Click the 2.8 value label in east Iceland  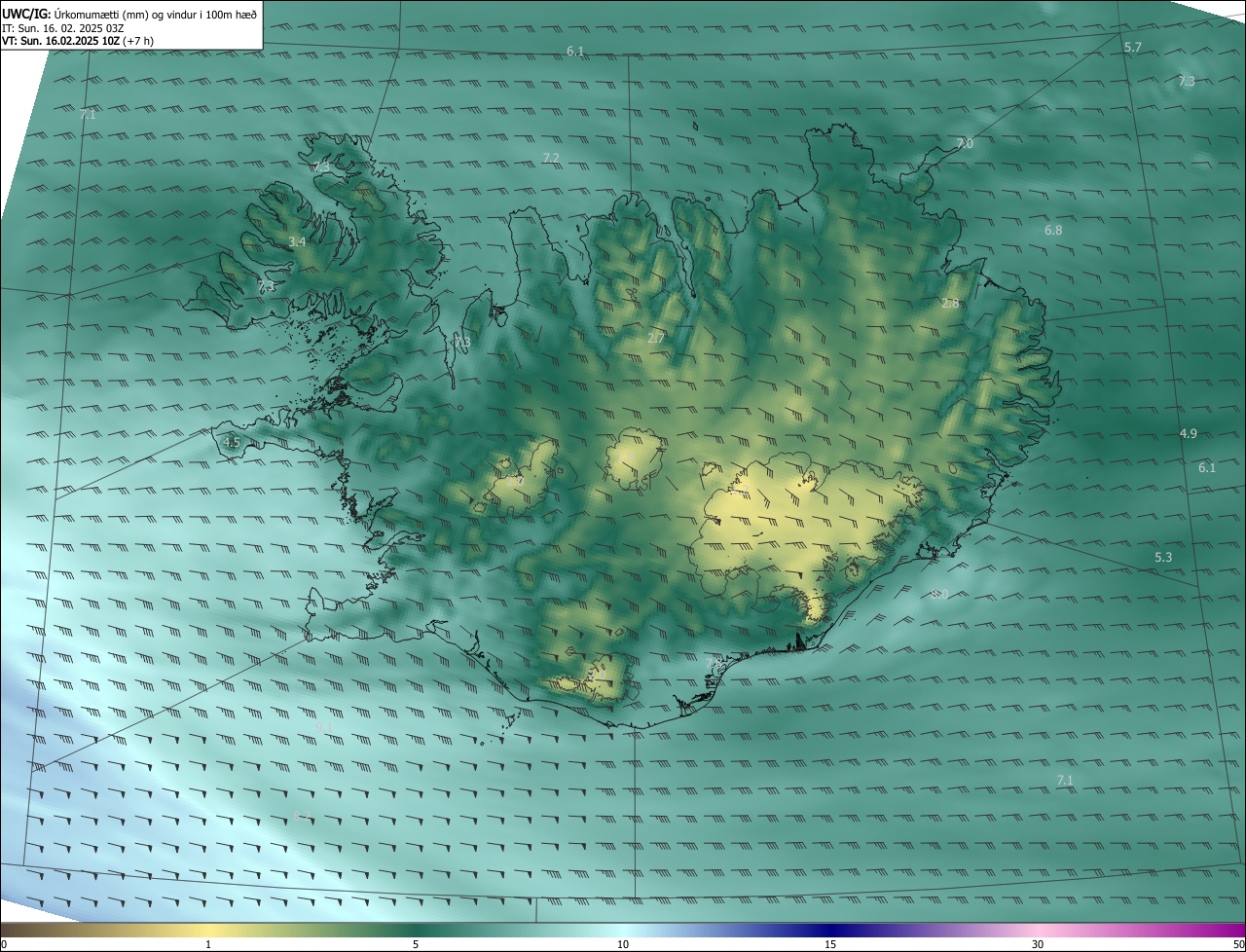point(950,304)
